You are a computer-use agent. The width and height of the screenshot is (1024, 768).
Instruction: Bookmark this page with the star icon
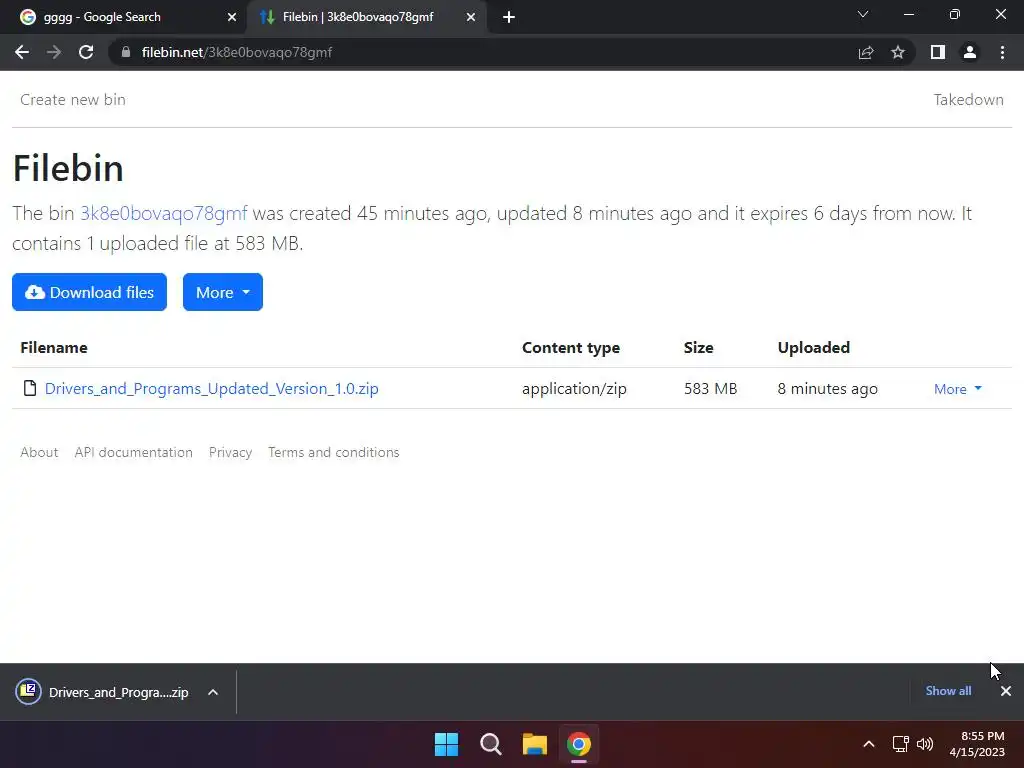pyautogui.click(x=898, y=52)
